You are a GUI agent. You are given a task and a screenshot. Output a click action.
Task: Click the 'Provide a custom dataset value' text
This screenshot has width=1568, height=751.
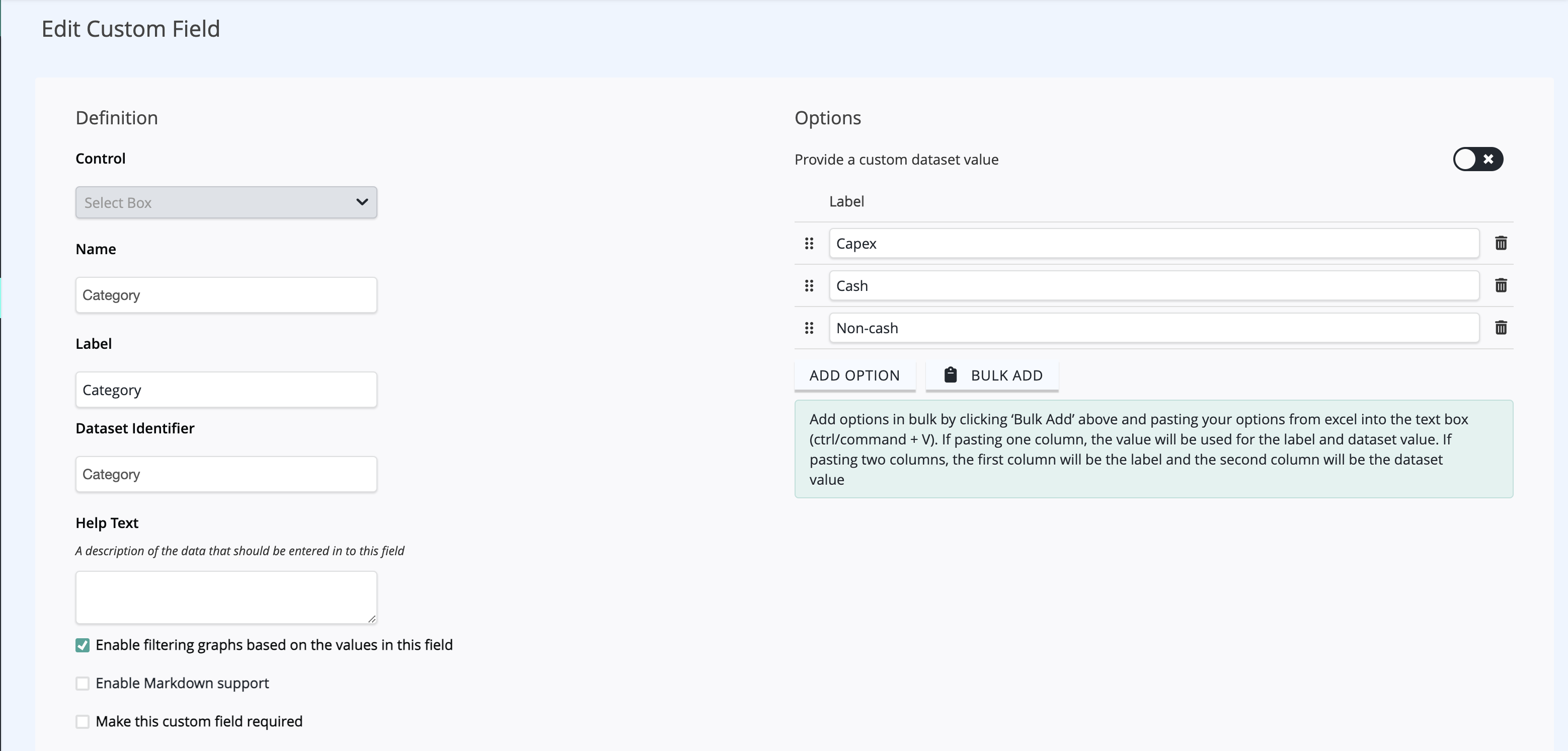pyautogui.click(x=896, y=160)
